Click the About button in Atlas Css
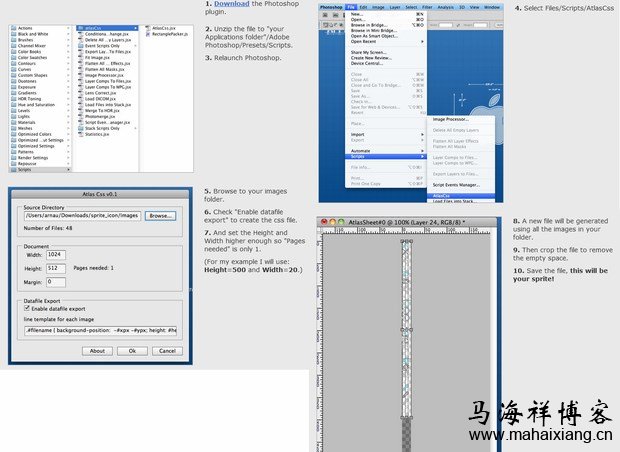The height and width of the screenshot is (452, 620). pyautogui.click(x=97, y=351)
